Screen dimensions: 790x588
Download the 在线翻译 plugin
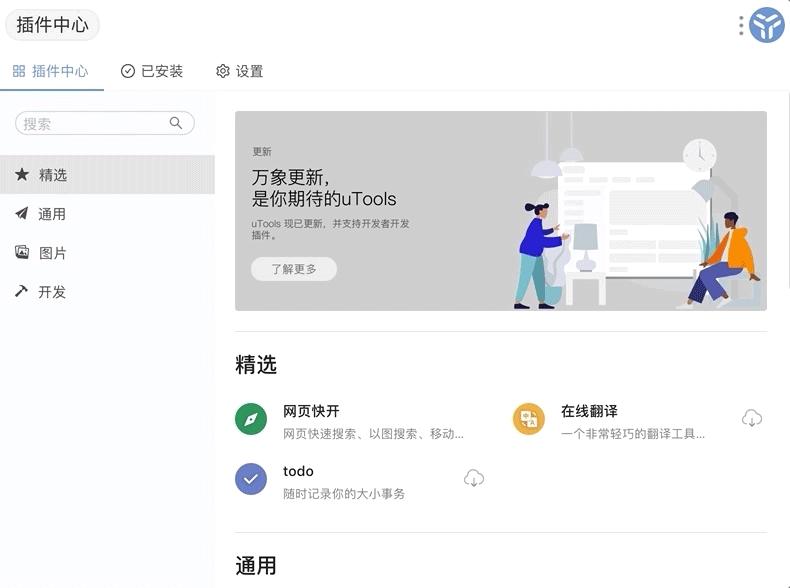752,419
